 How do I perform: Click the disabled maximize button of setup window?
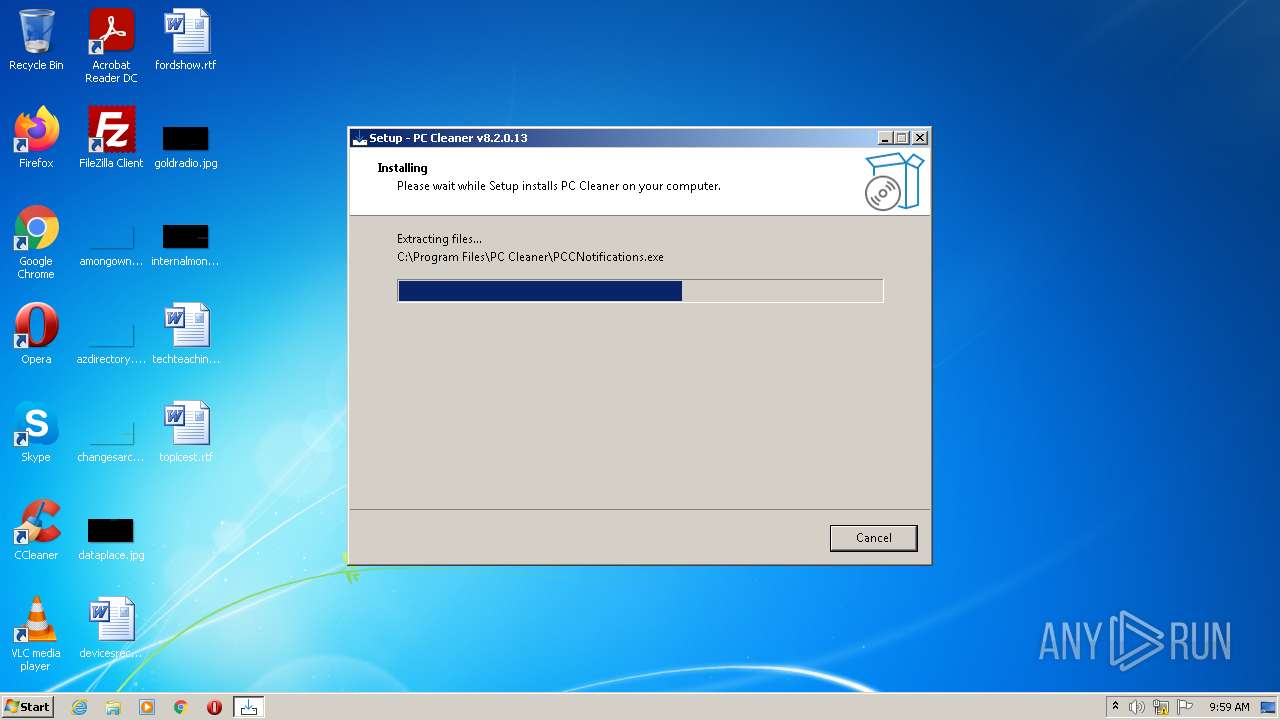pyautogui.click(x=902, y=138)
